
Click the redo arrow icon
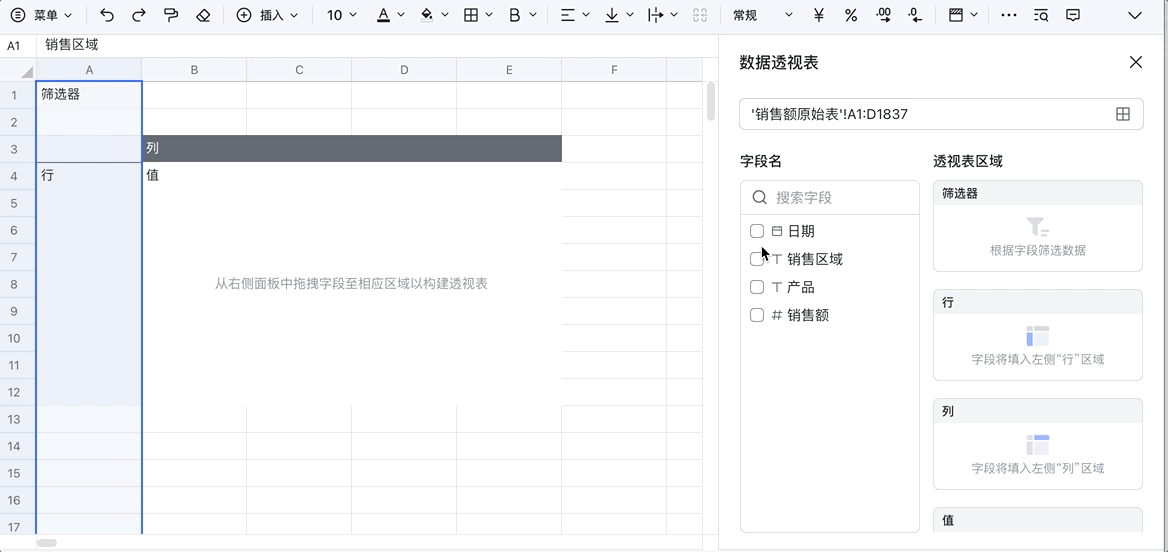pyautogui.click(x=139, y=15)
